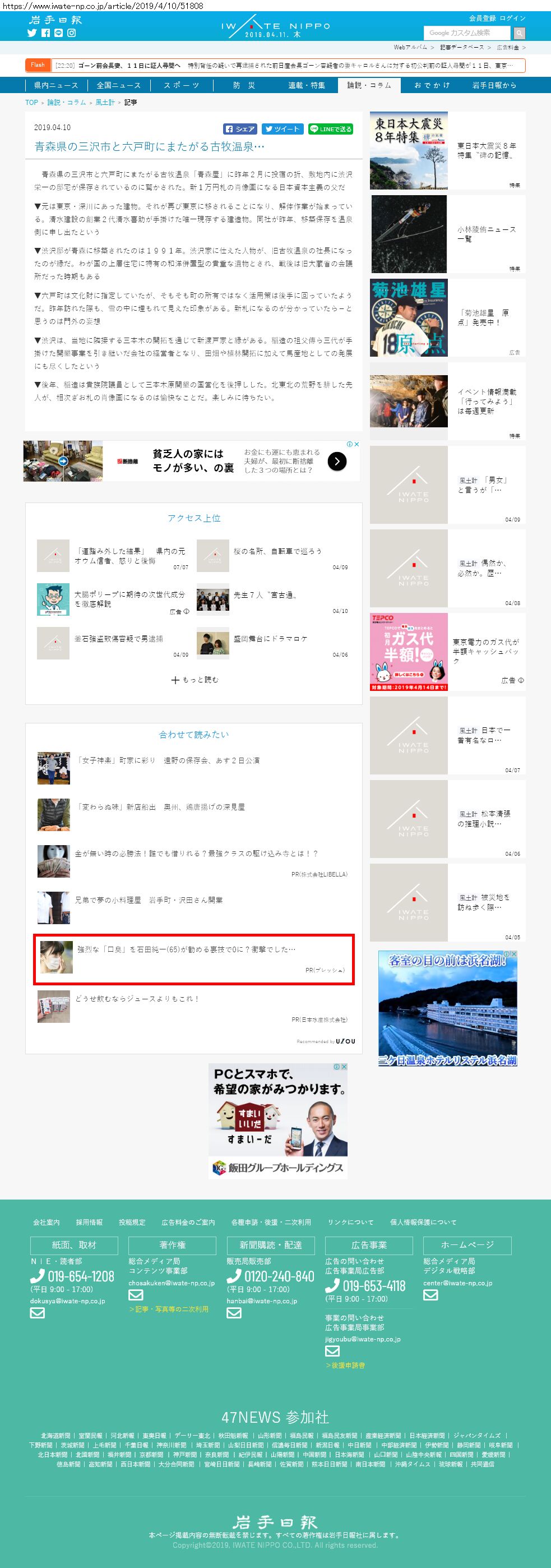551x1568 pixels.
Task: Click the Google カスタム検索 input field
Action: (467, 33)
